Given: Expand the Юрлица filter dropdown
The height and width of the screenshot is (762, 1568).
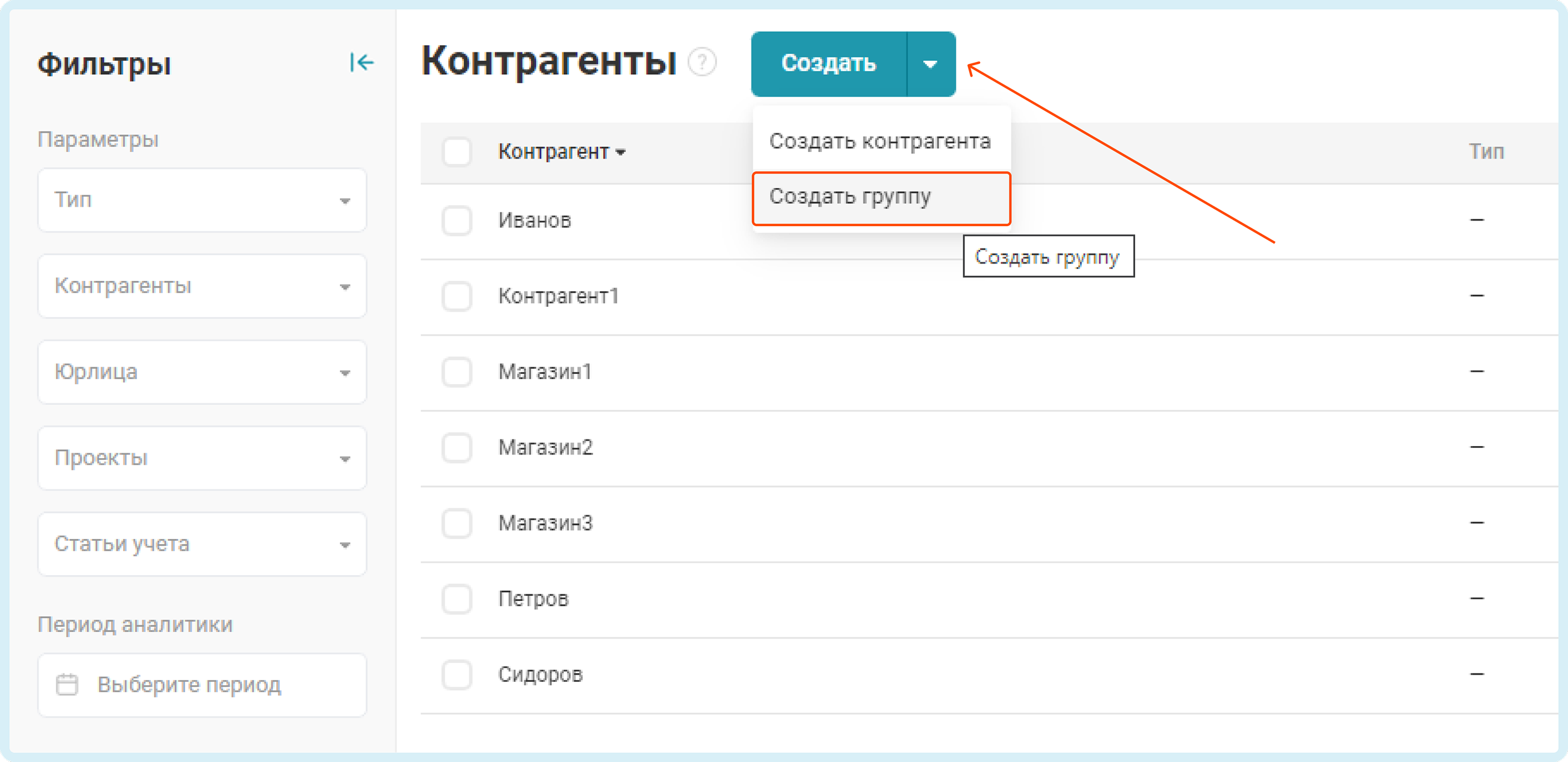Looking at the screenshot, I should (x=202, y=372).
